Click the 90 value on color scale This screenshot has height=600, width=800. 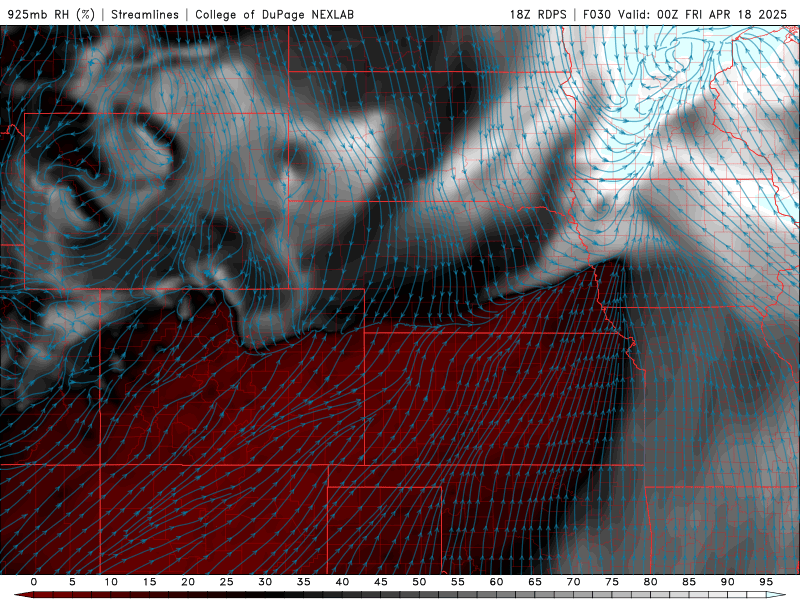point(727,582)
